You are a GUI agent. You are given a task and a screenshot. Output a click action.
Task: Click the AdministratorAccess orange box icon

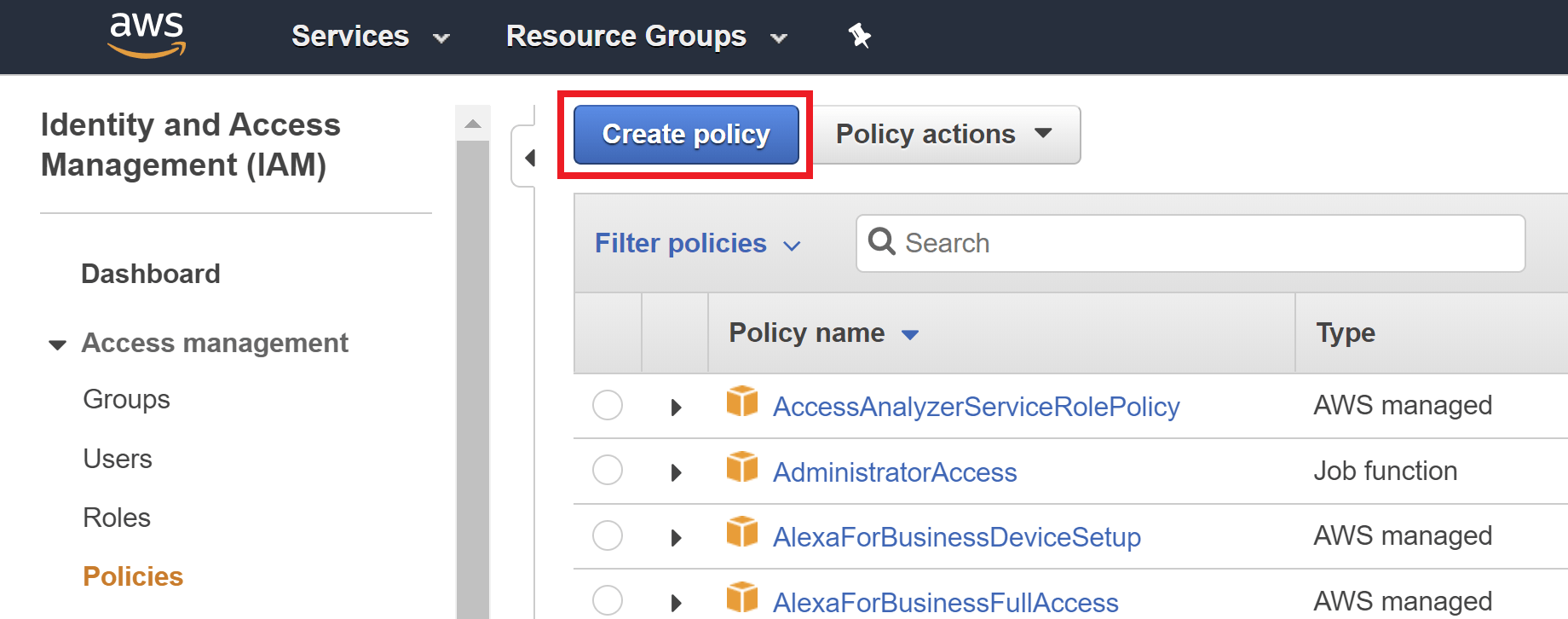point(742,466)
